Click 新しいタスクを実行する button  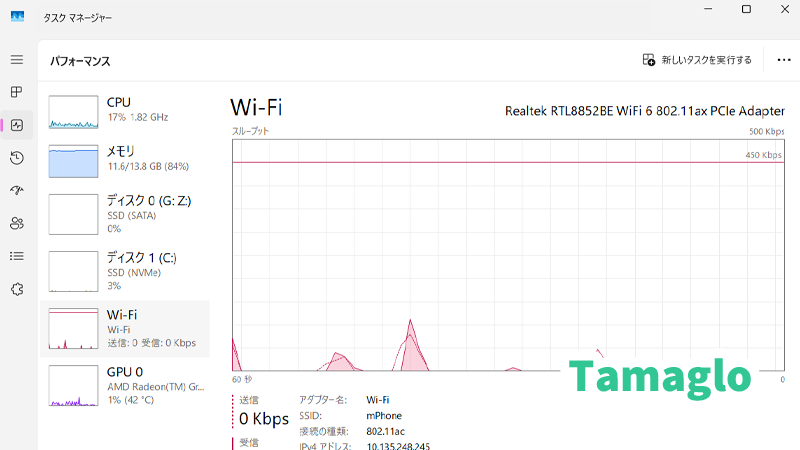pos(697,60)
